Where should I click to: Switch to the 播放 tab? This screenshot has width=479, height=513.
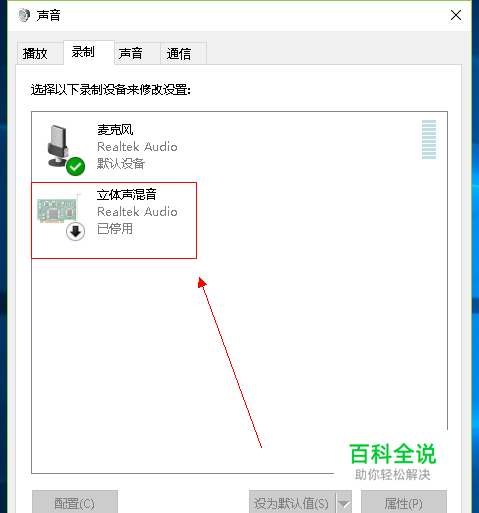pos(35,53)
